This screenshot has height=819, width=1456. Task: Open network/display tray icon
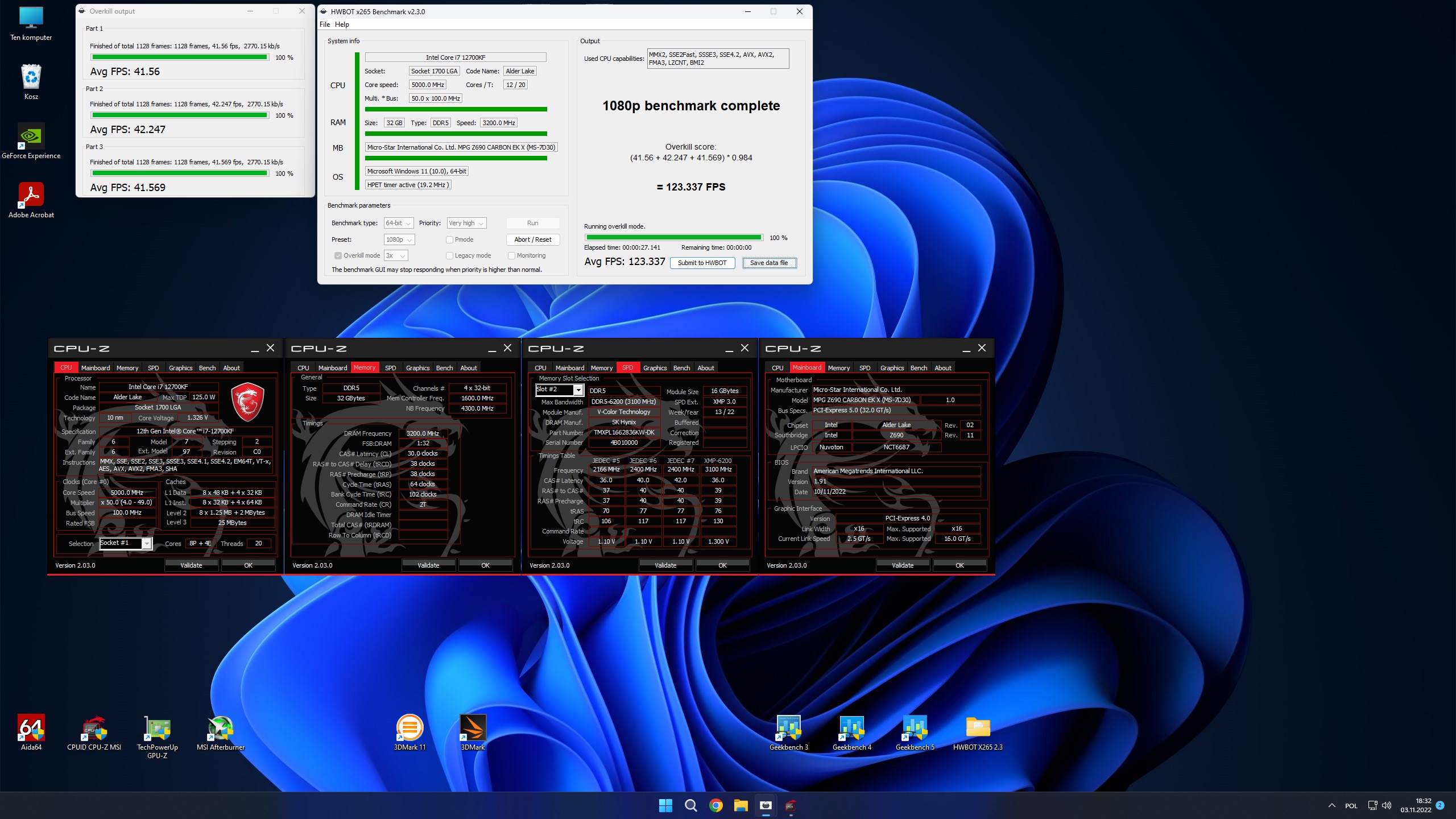[1372, 805]
